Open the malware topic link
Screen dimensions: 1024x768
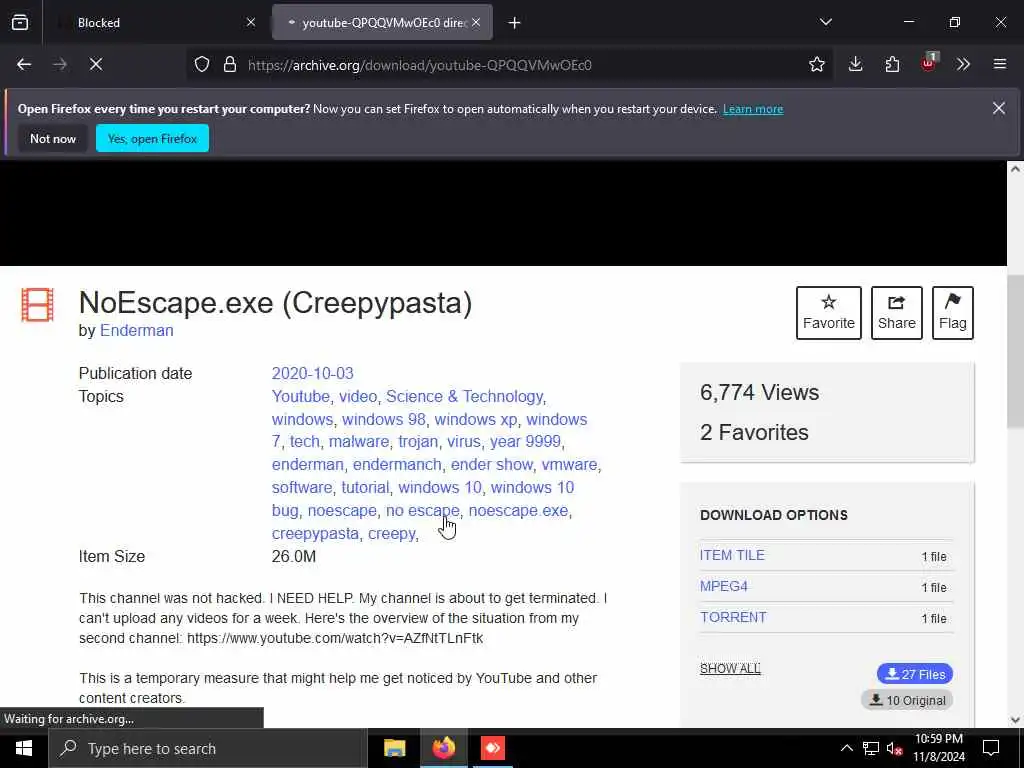(x=359, y=441)
